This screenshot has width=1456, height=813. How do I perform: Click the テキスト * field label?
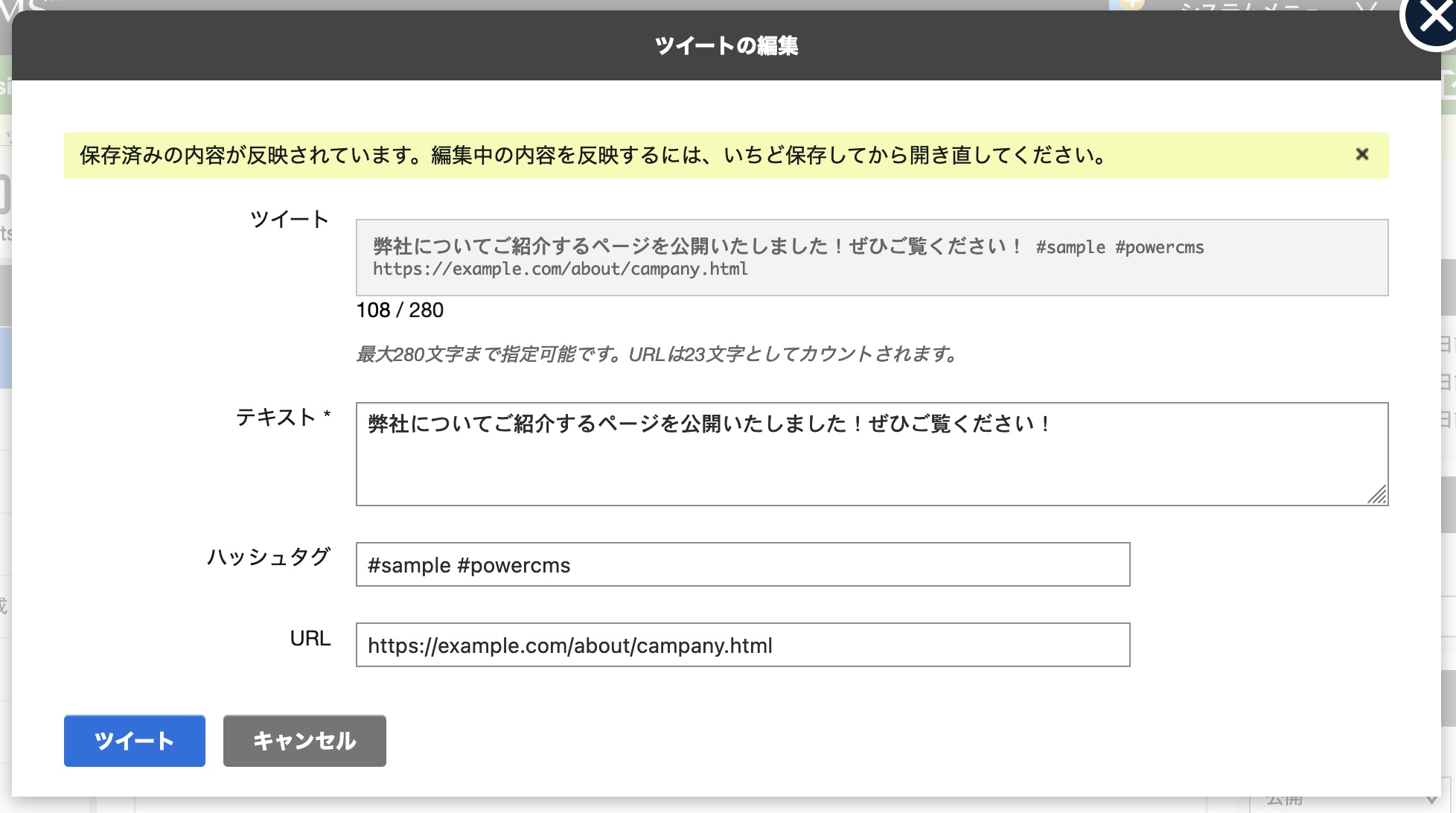pyautogui.click(x=283, y=417)
